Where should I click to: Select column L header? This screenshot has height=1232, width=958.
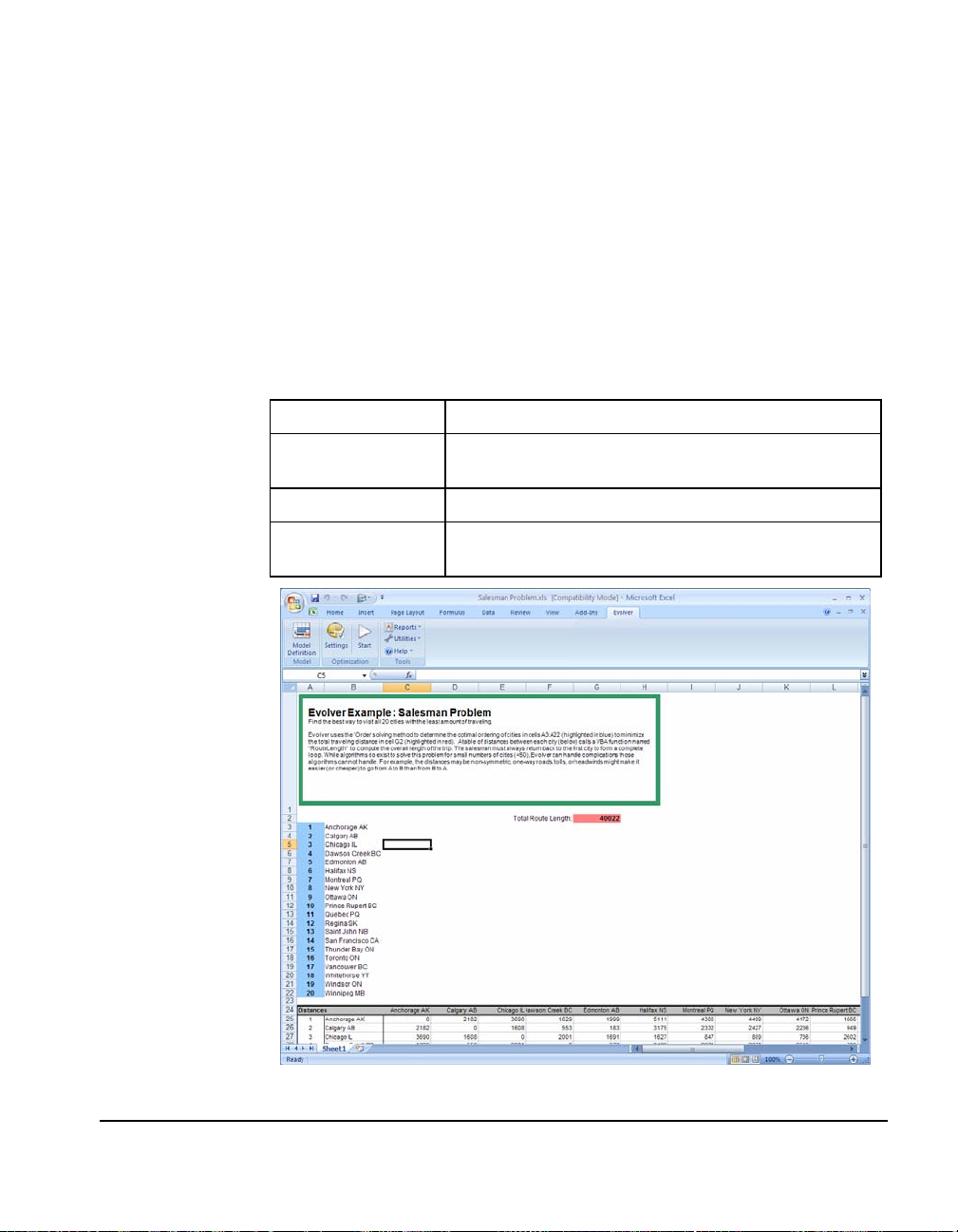pyautogui.click(x=834, y=687)
